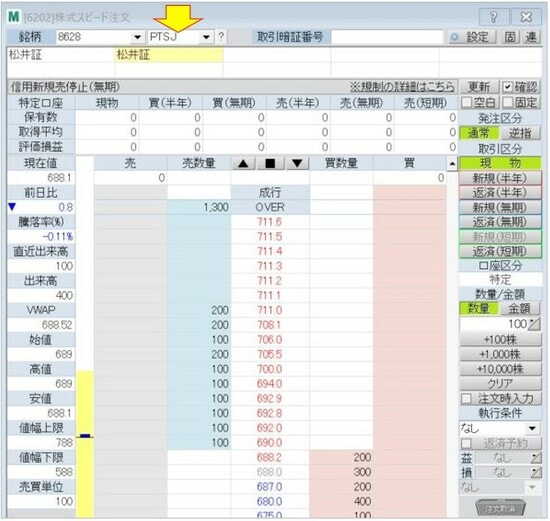The height and width of the screenshot is (521, 550).
Task: Click the edit icon next to 益 field
Action: click(536, 458)
